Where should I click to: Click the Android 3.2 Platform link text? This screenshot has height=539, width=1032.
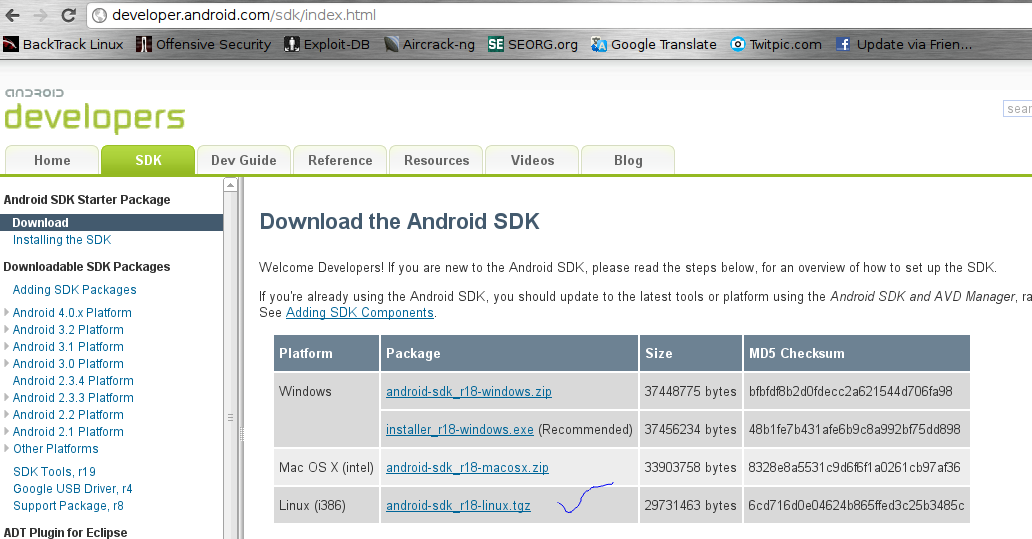[x=68, y=330]
